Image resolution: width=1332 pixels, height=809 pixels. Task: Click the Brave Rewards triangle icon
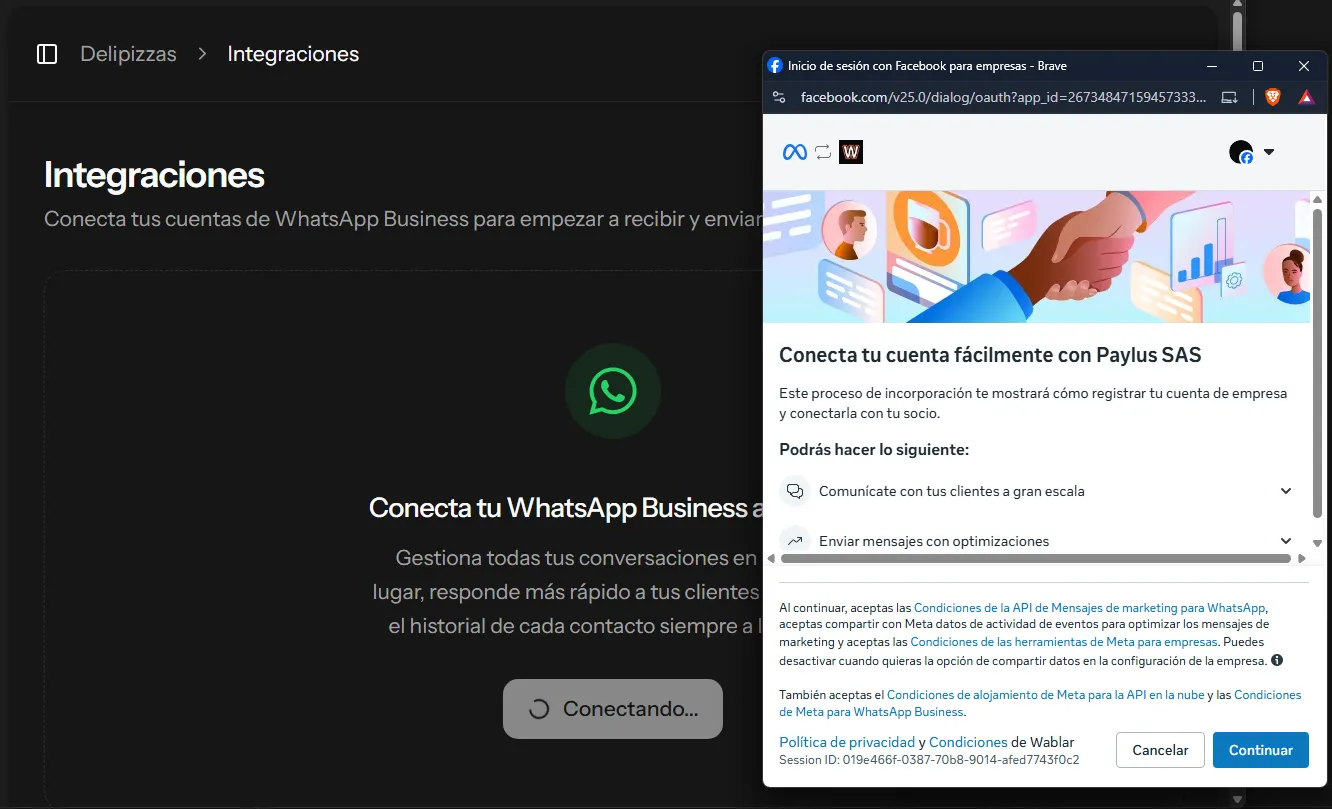click(x=1306, y=97)
